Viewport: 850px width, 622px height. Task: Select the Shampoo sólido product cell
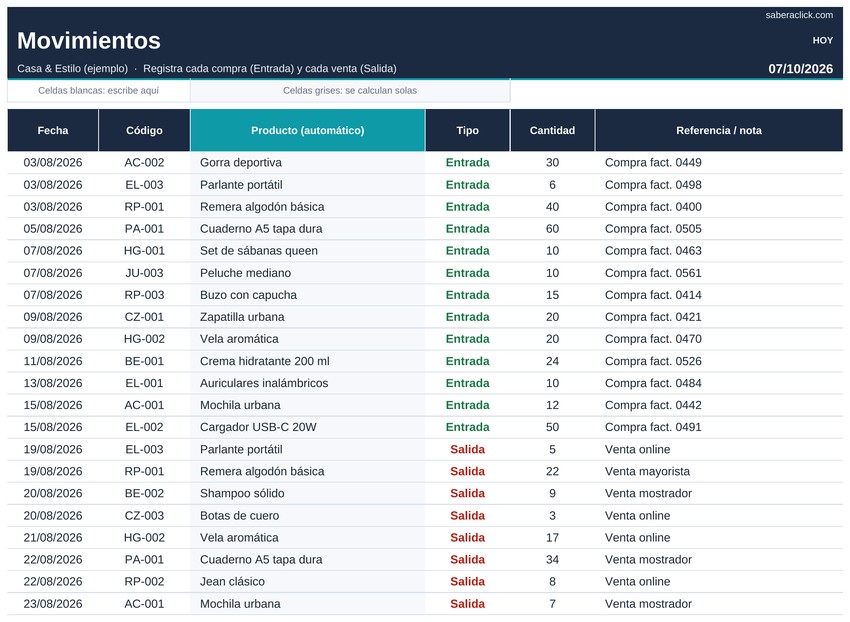click(307, 493)
